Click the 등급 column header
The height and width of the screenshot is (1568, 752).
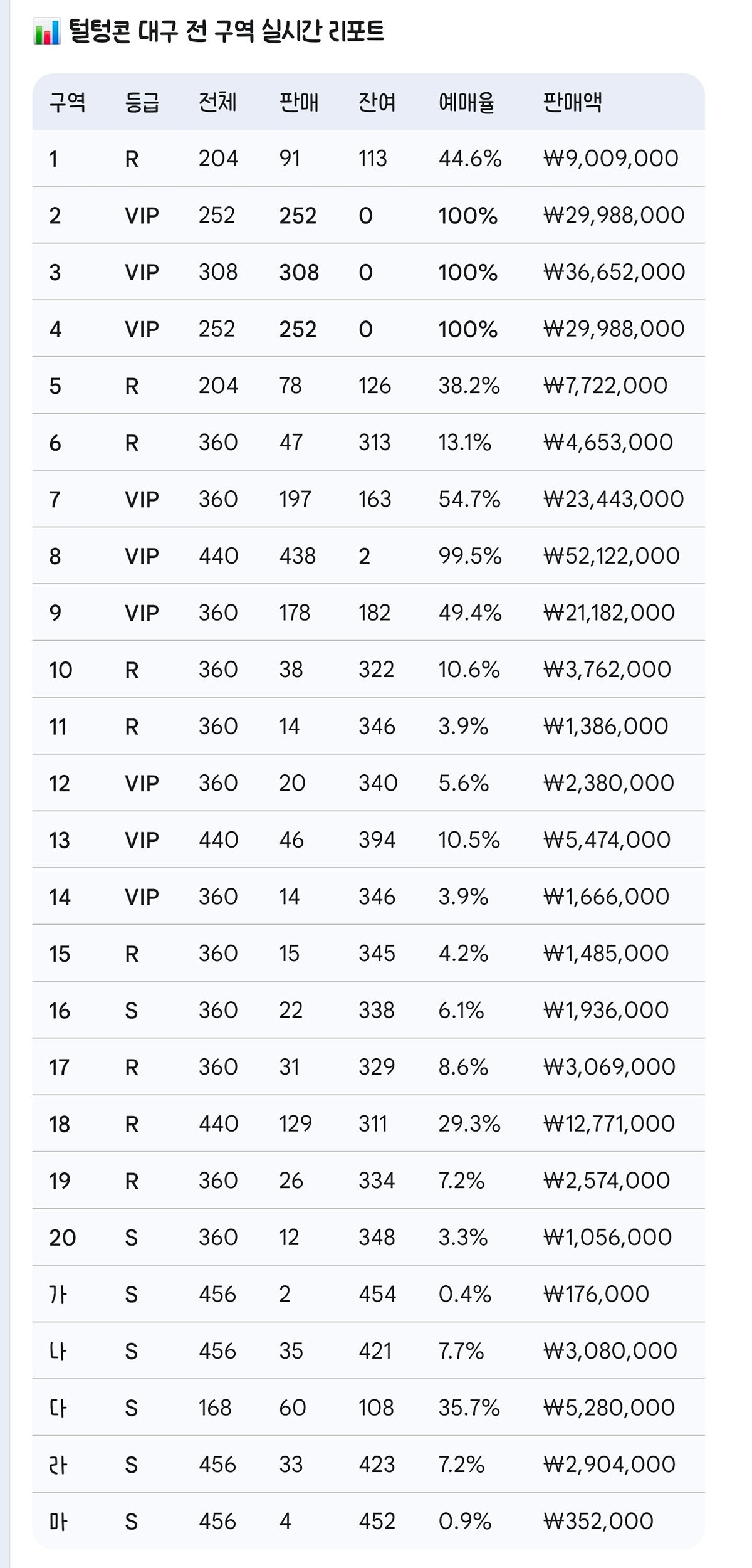click(142, 102)
